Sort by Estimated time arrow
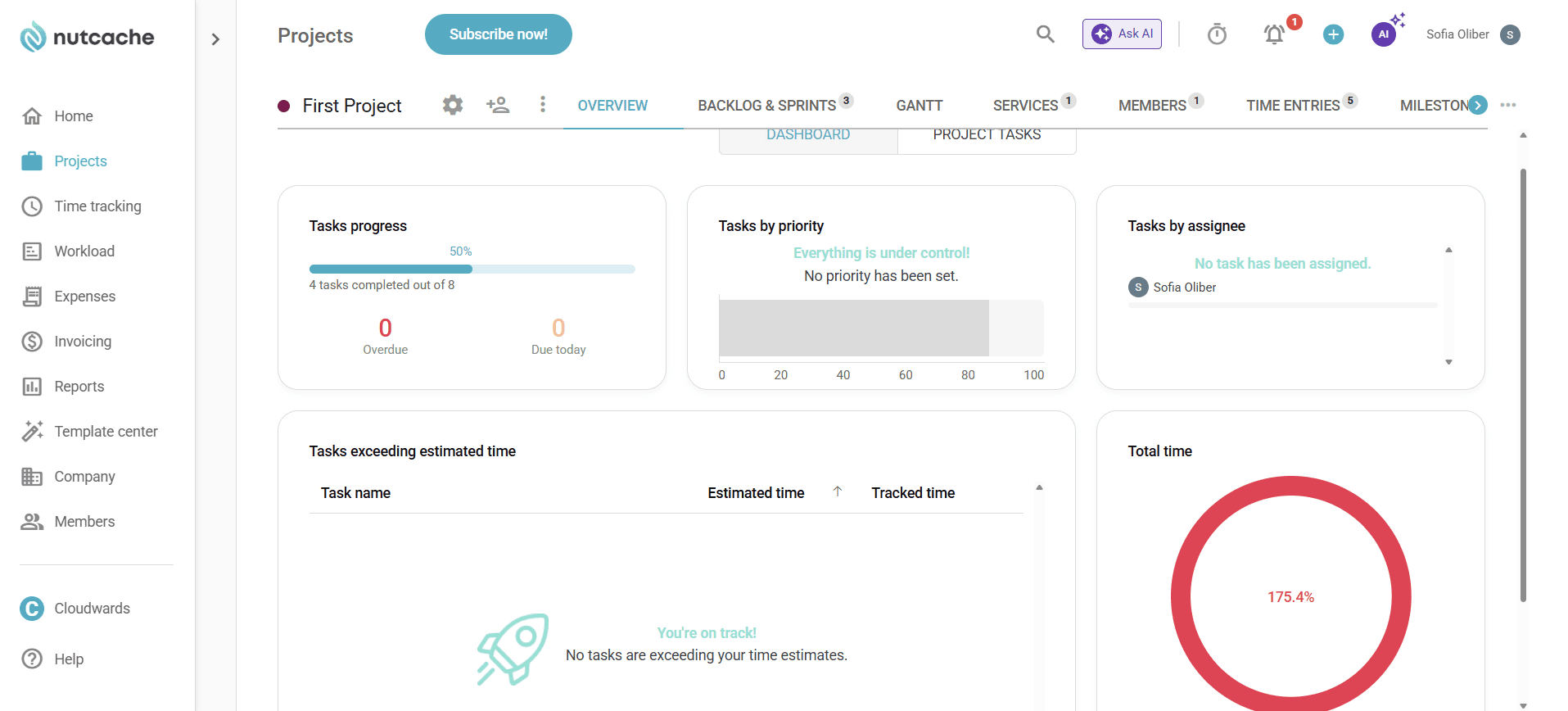 point(838,492)
